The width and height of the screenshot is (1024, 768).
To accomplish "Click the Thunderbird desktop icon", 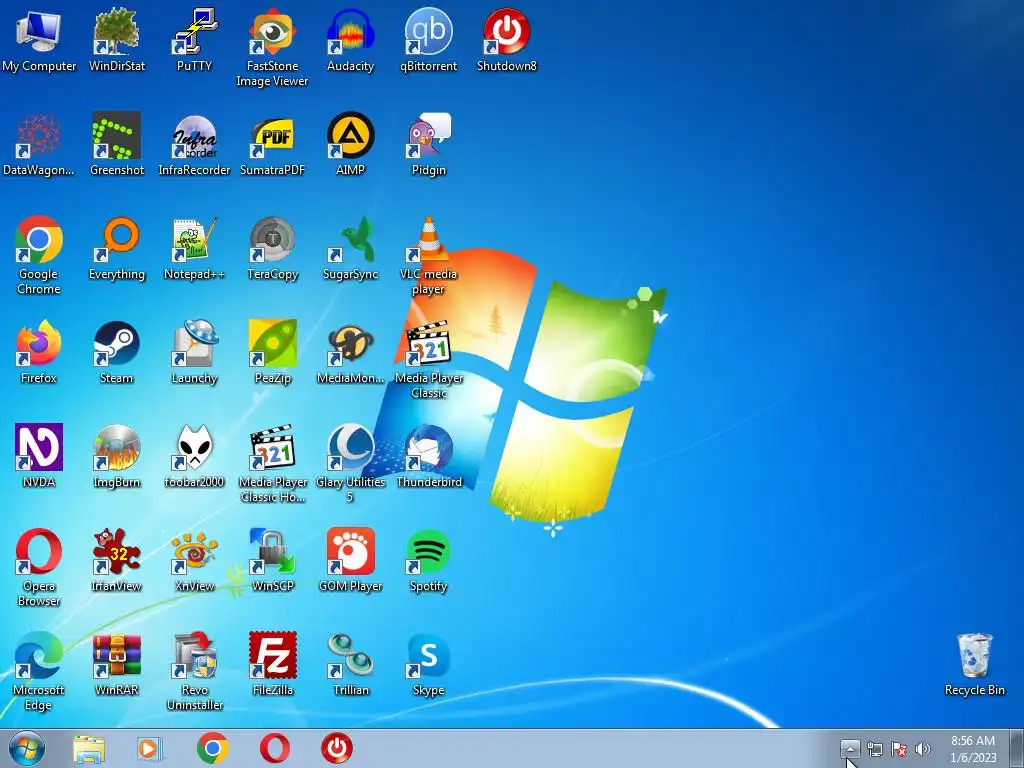I will click(x=428, y=456).
